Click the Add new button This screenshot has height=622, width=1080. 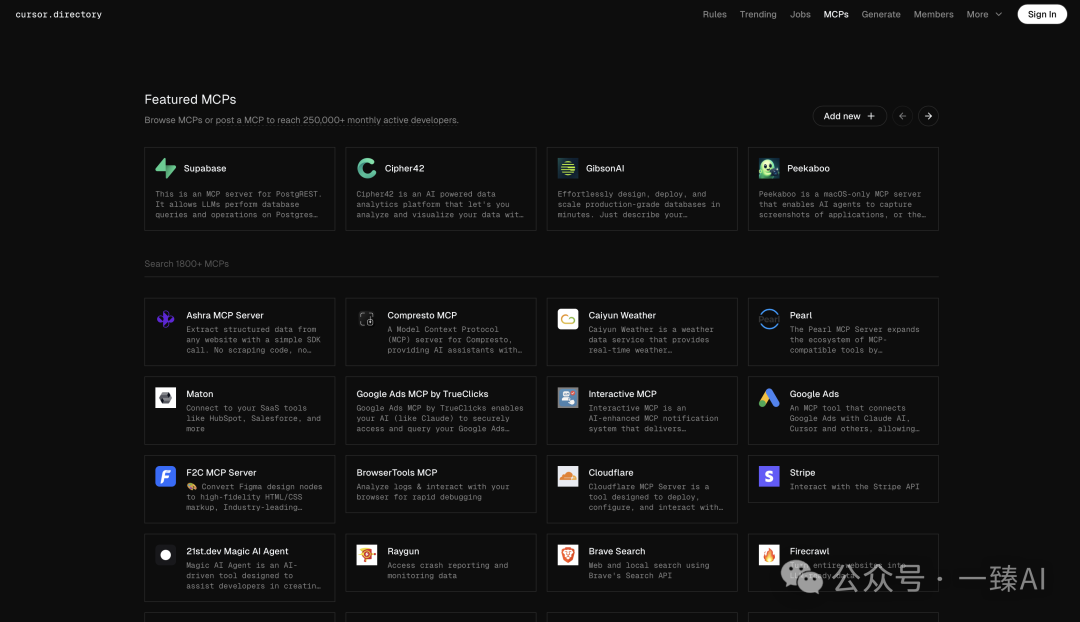coord(849,116)
